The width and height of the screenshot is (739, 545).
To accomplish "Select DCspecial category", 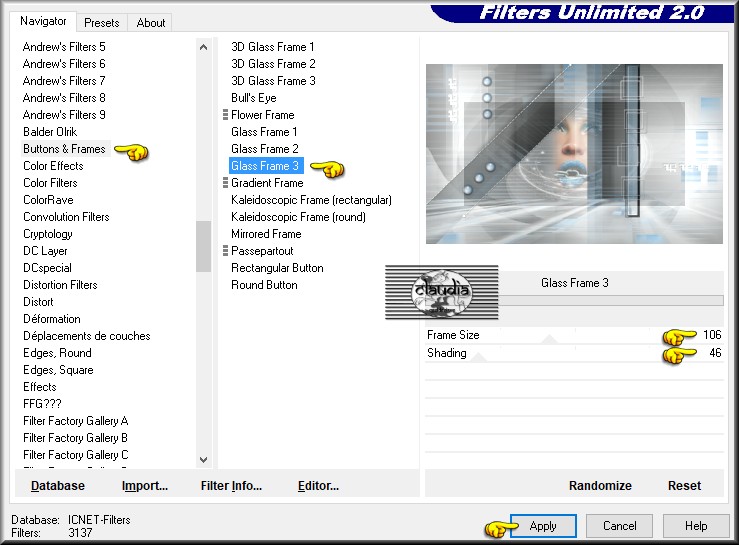I will (x=48, y=268).
